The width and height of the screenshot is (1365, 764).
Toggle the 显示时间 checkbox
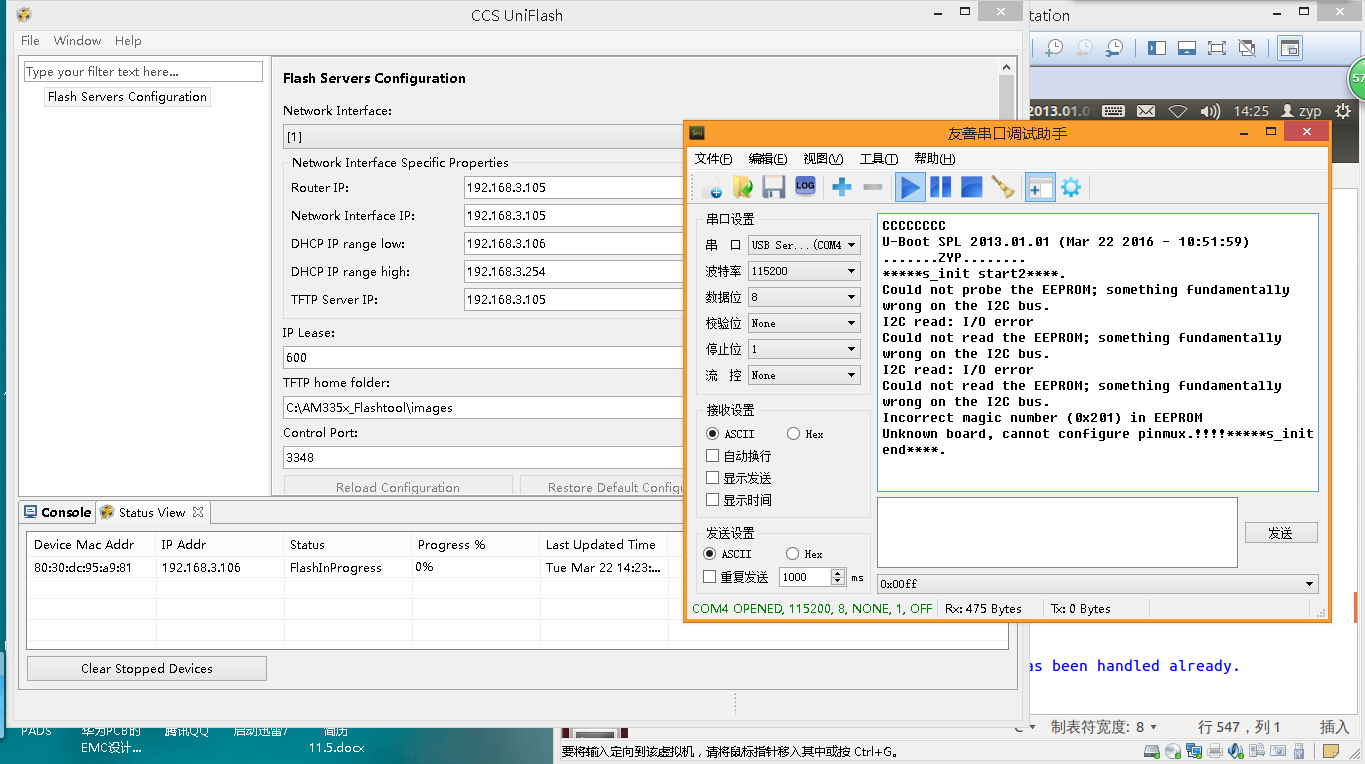[x=712, y=500]
